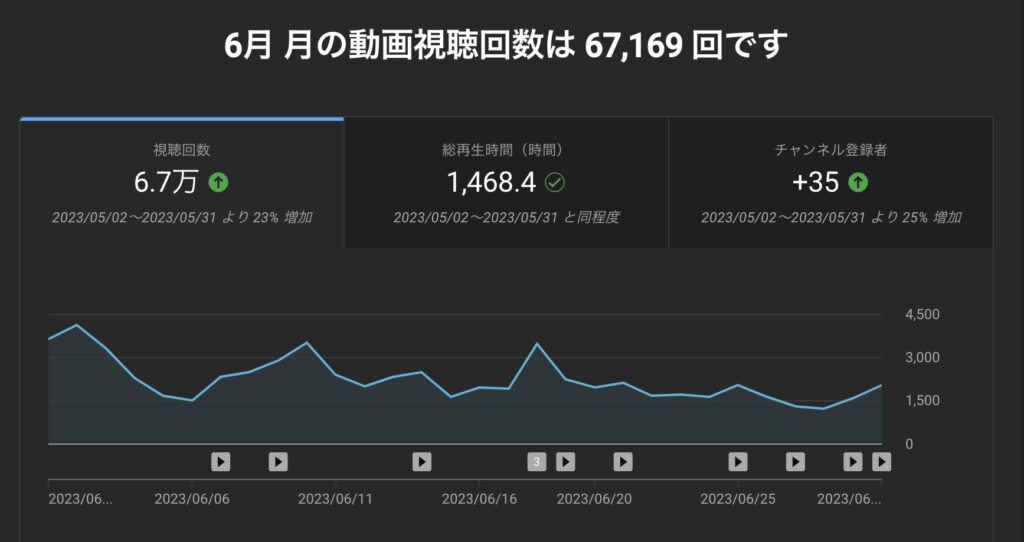Open the last video marker at chart end
1024x542 pixels.
[x=881, y=461]
